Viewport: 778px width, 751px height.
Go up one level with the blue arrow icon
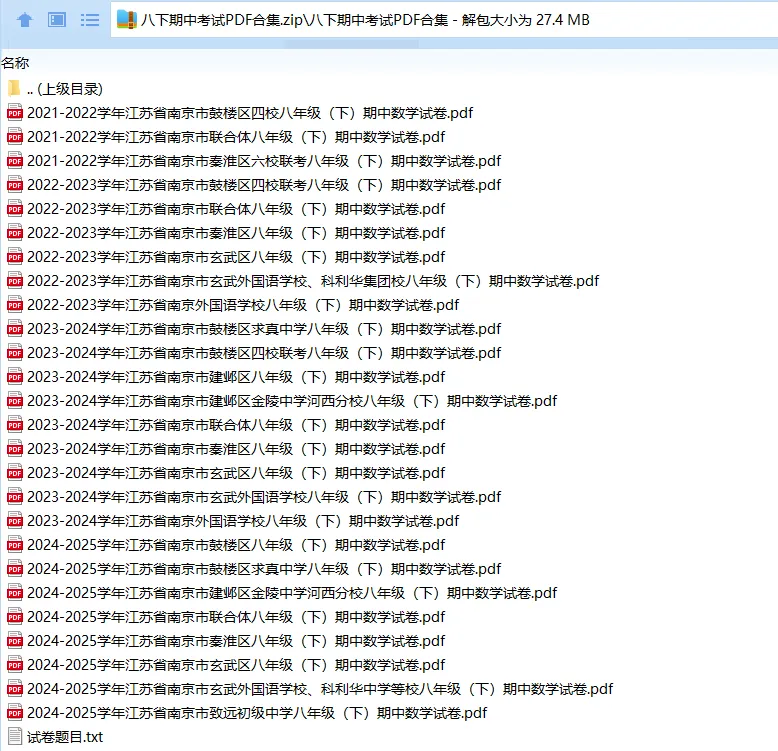pos(25,20)
